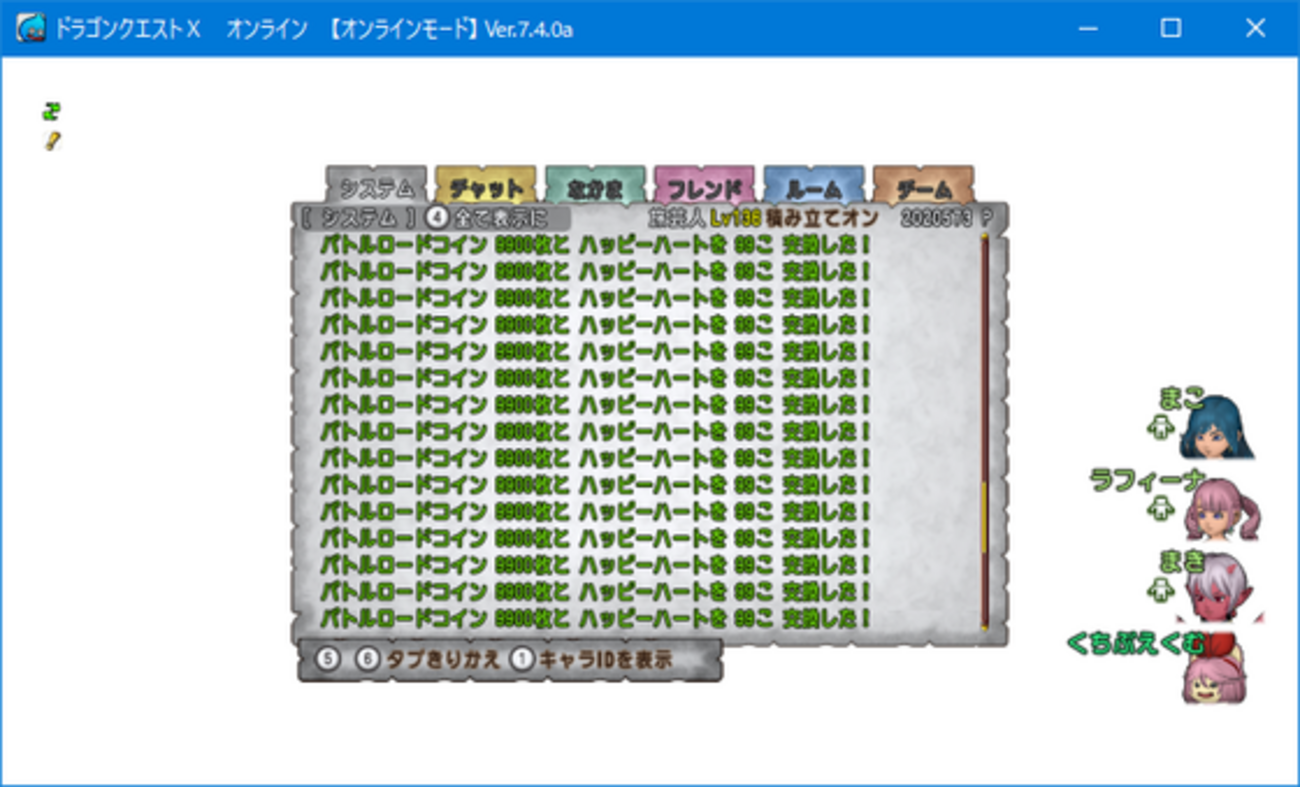Open the ルーム tab
Screen dimensions: 1300x787
click(x=813, y=184)
